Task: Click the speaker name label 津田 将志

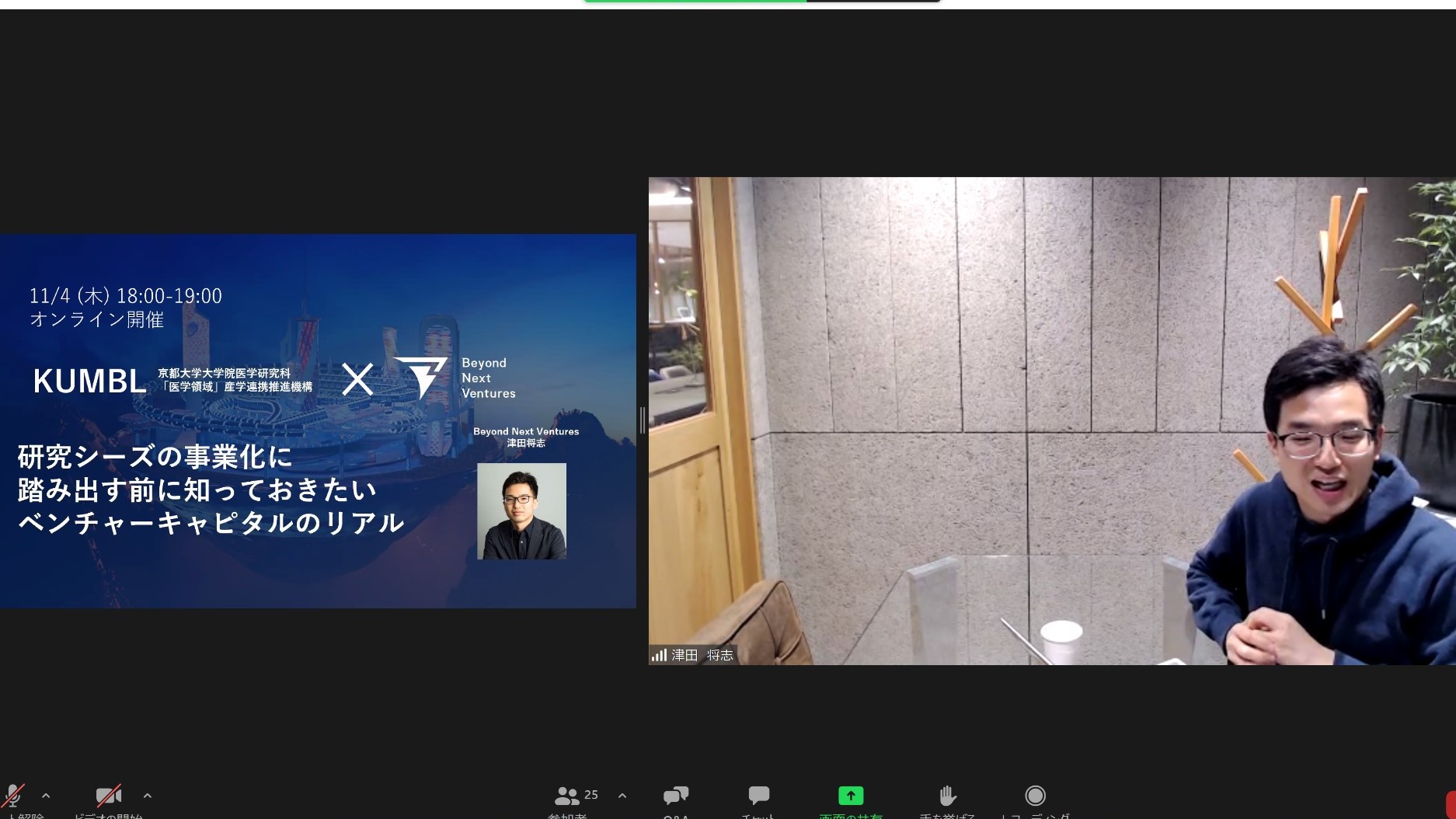Action: click(x=702, y=655)
